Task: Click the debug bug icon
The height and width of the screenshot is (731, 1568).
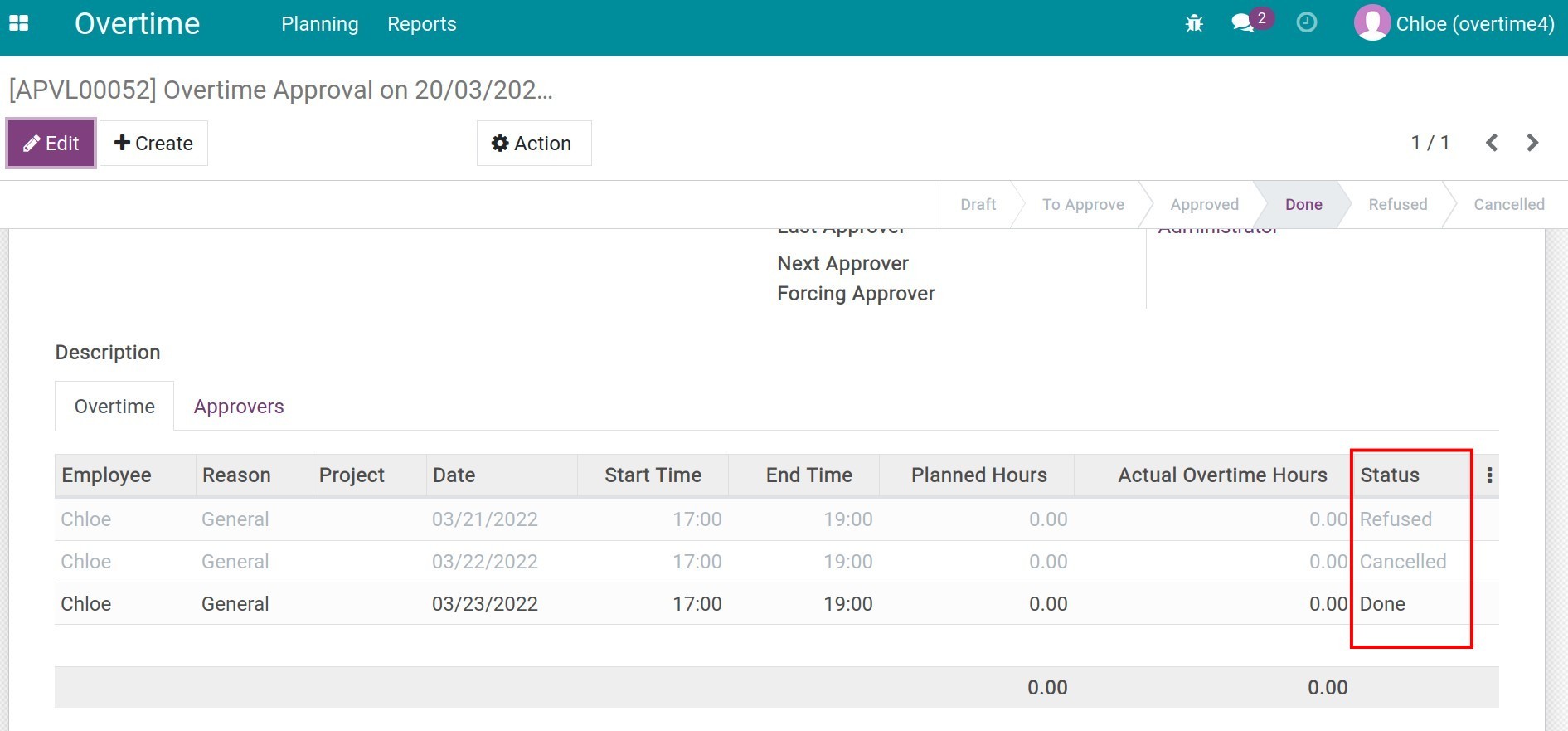Action: [x=1194, y=23]
